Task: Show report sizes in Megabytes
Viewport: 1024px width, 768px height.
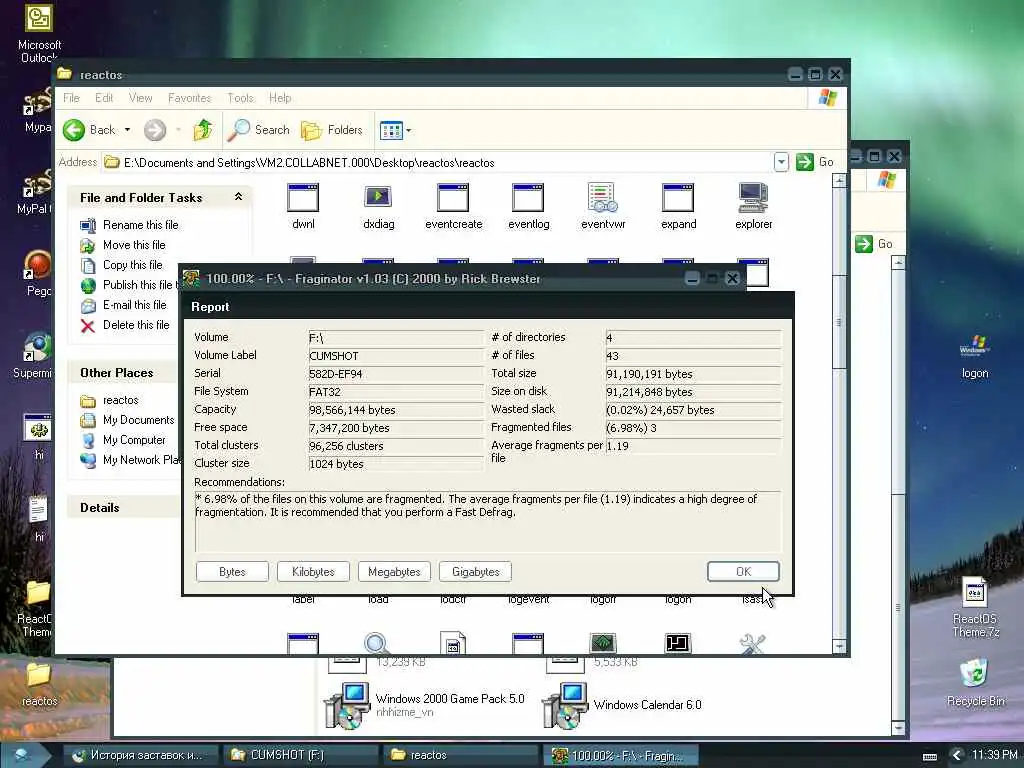Action: point(394,572)
